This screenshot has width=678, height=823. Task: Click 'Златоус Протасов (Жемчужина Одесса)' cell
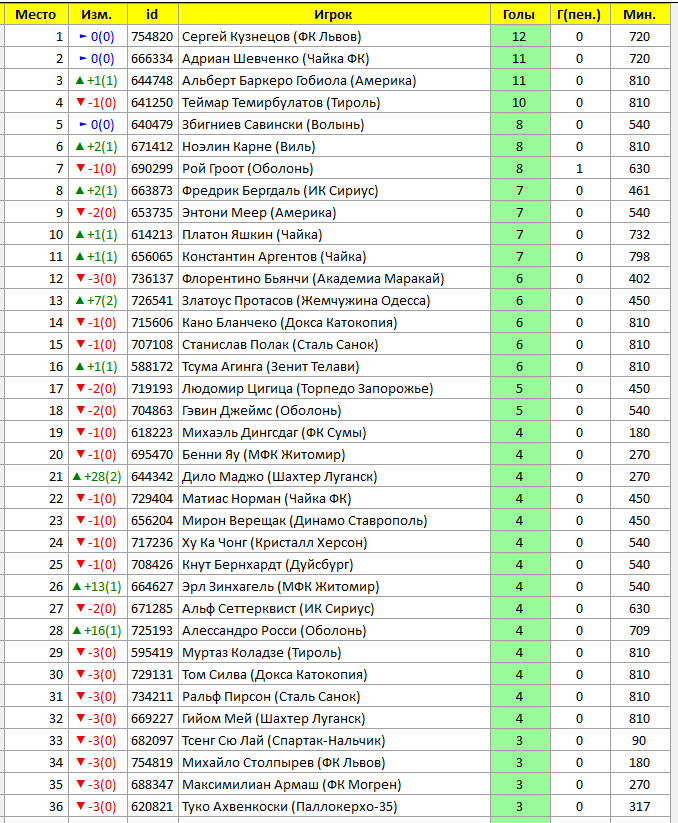click(x=334, y=301)
